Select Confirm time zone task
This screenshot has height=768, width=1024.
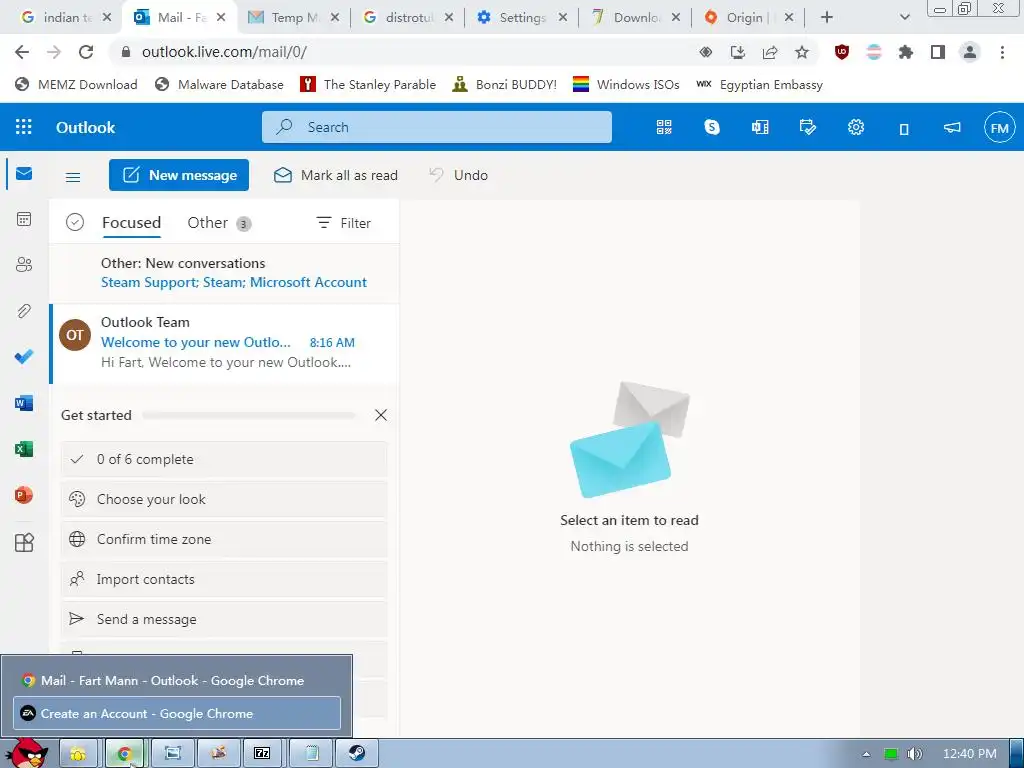click(224, 539)
